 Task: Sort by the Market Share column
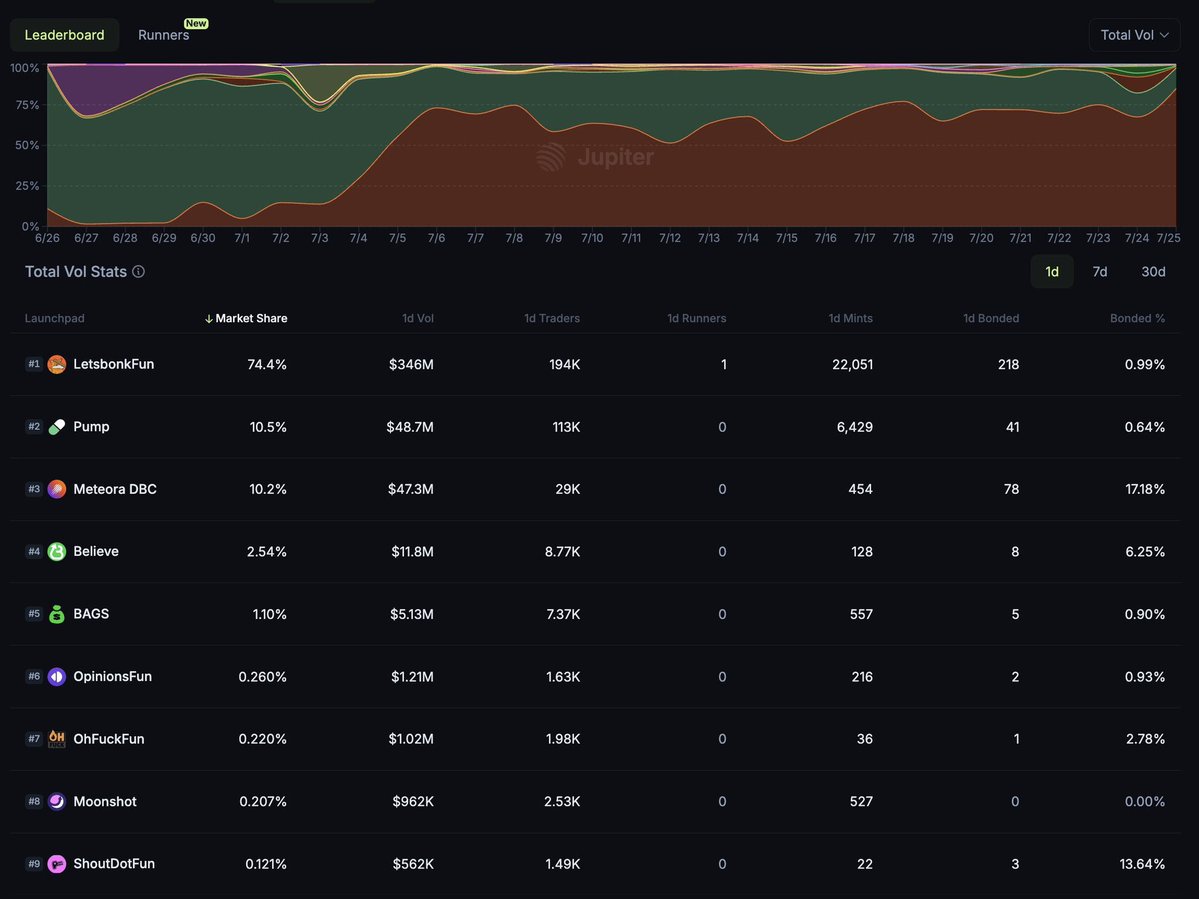[x=251, y=319]
